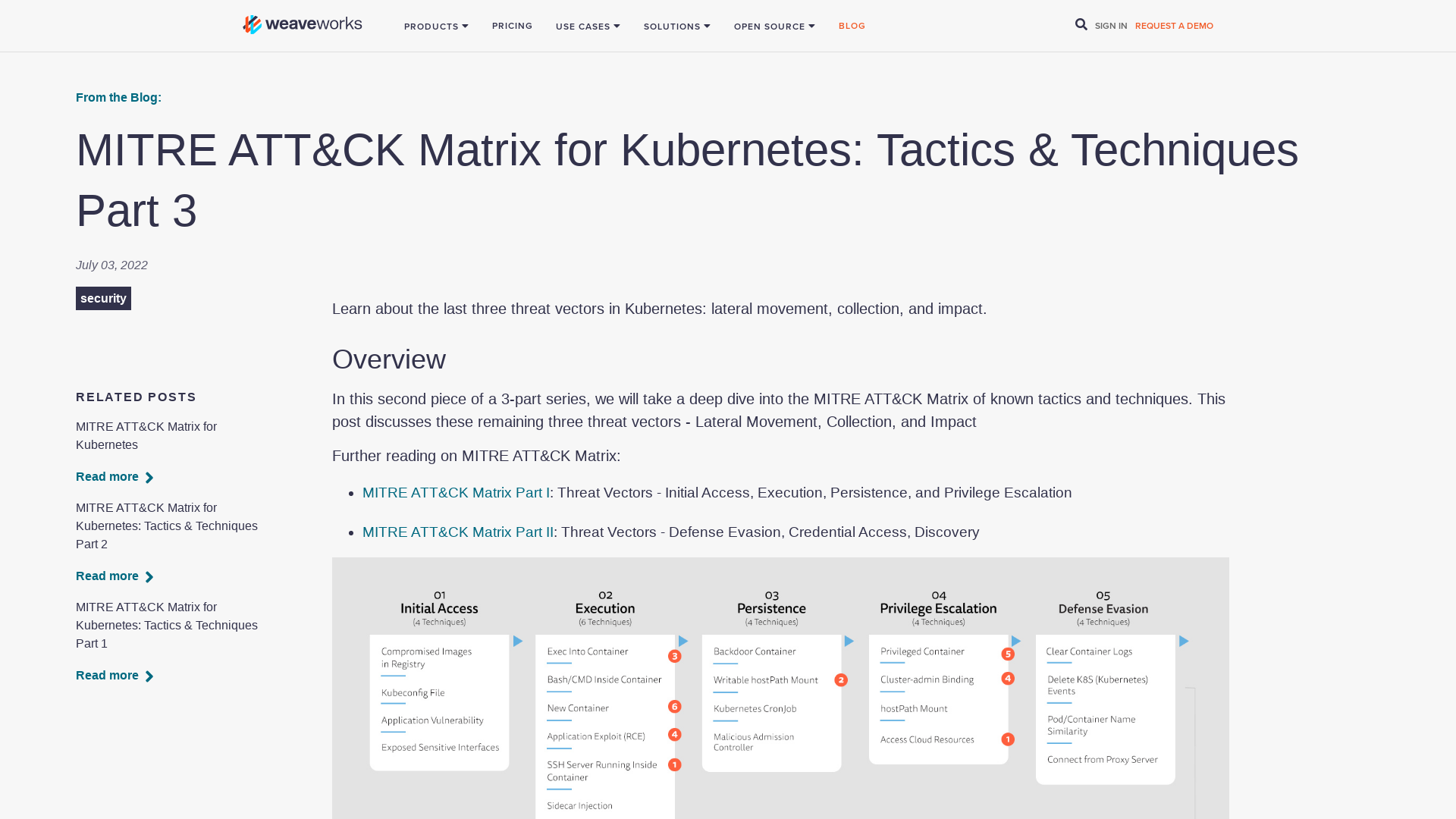Click the SIGN IN link

[x=1111, y=25]
